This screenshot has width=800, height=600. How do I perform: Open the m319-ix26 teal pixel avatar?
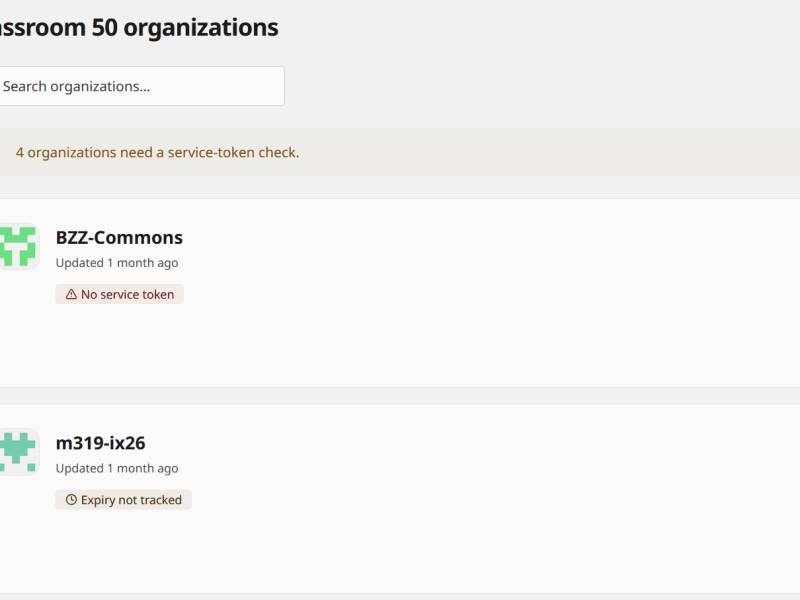(x=18, y=452)
